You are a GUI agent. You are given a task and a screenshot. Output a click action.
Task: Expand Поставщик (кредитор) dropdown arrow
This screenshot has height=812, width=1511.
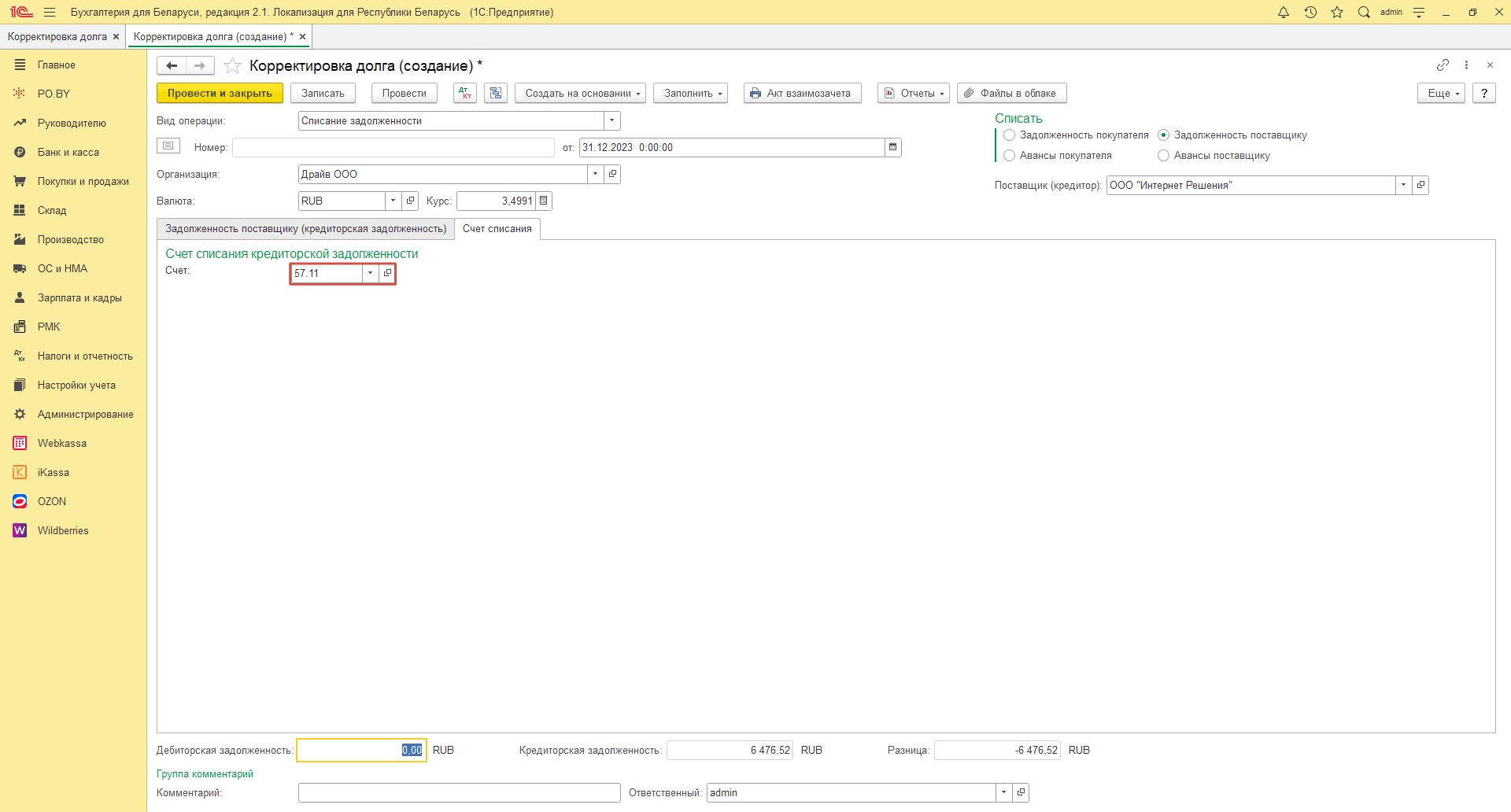(1403, 185)
